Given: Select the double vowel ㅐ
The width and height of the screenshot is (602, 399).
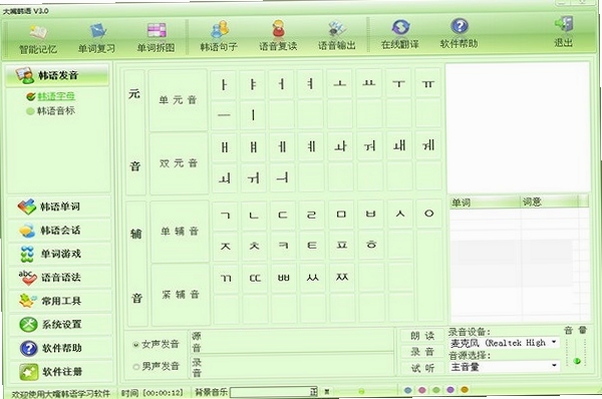Looking at the screenshot, I should (x=225, y=147).
